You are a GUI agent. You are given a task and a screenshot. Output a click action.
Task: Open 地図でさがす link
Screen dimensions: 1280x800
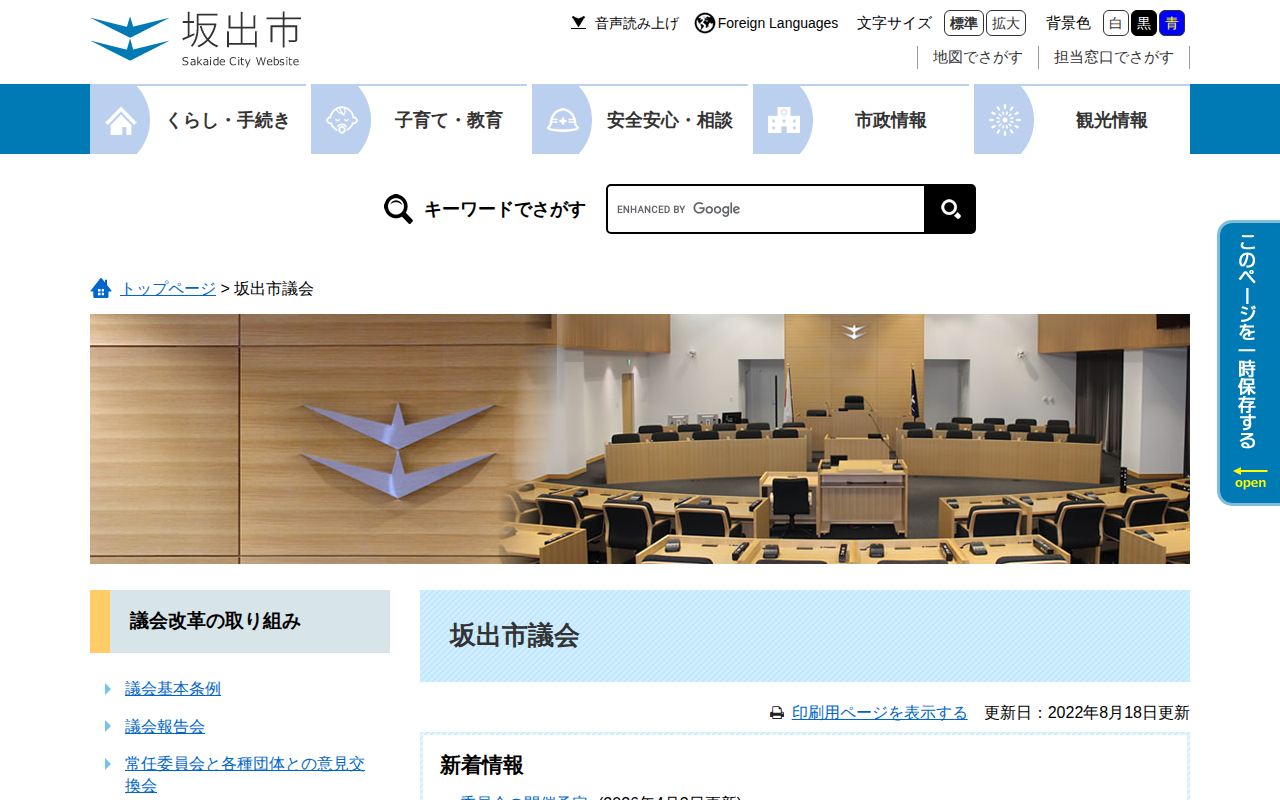point(978,57)
